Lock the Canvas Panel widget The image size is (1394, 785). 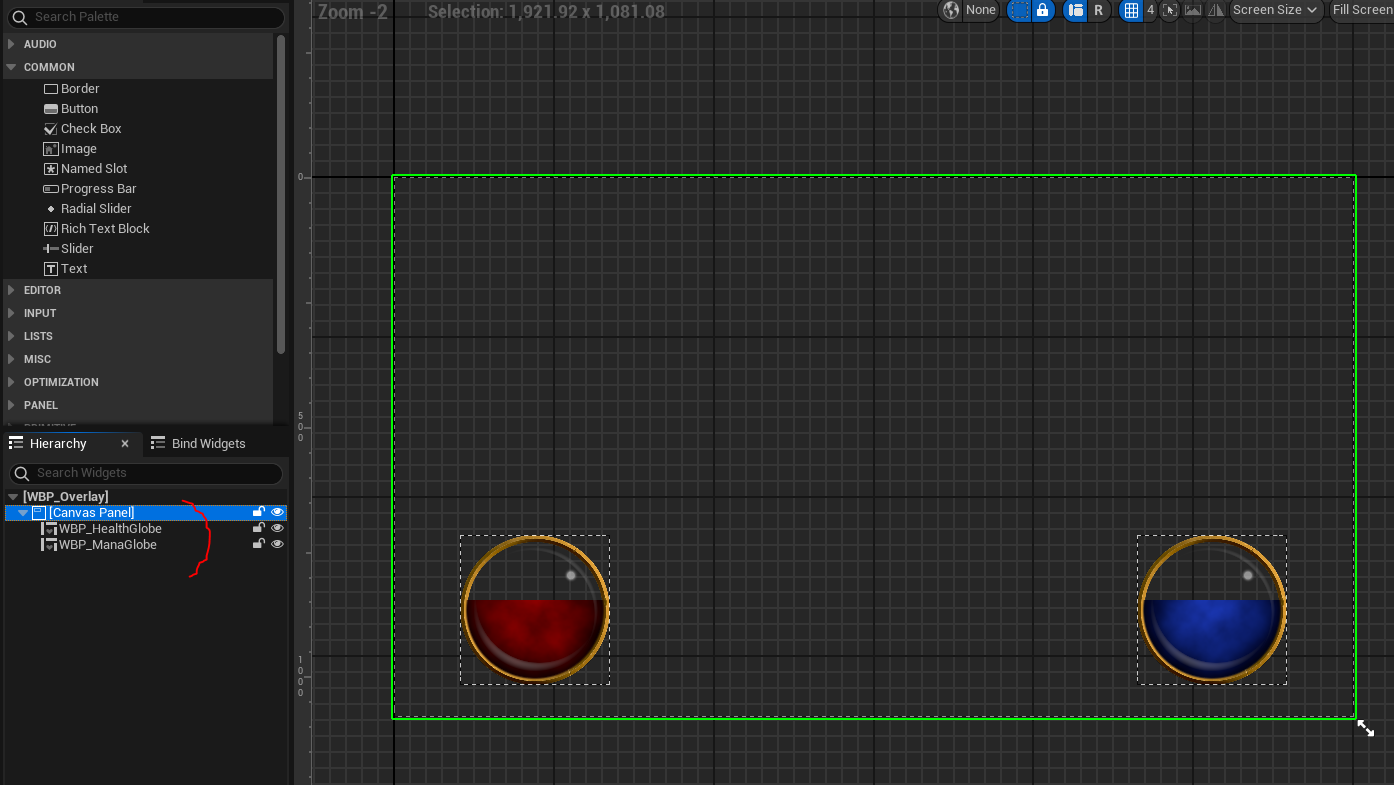point(259,512)
